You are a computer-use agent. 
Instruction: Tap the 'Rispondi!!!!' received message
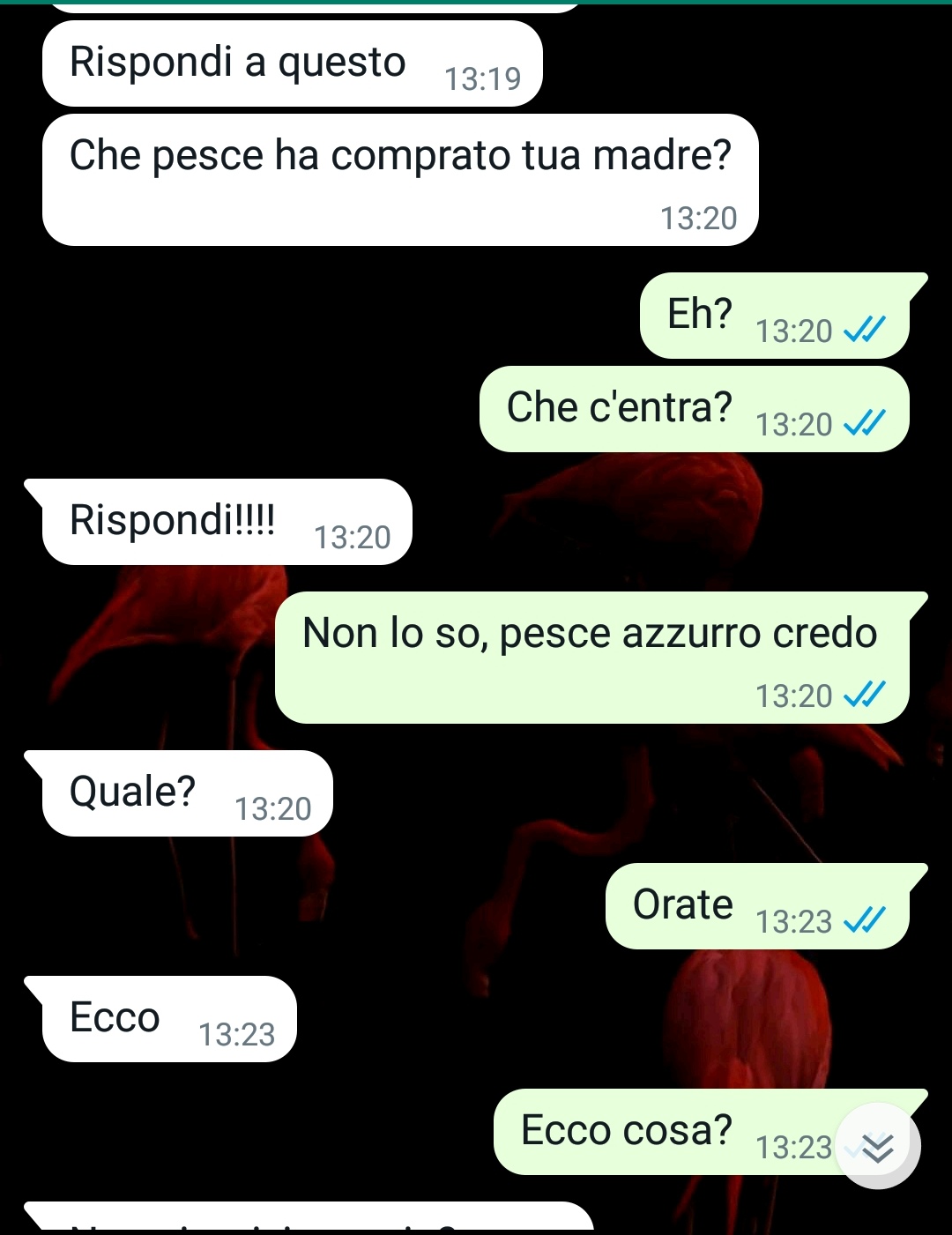(x=219, y=522)
